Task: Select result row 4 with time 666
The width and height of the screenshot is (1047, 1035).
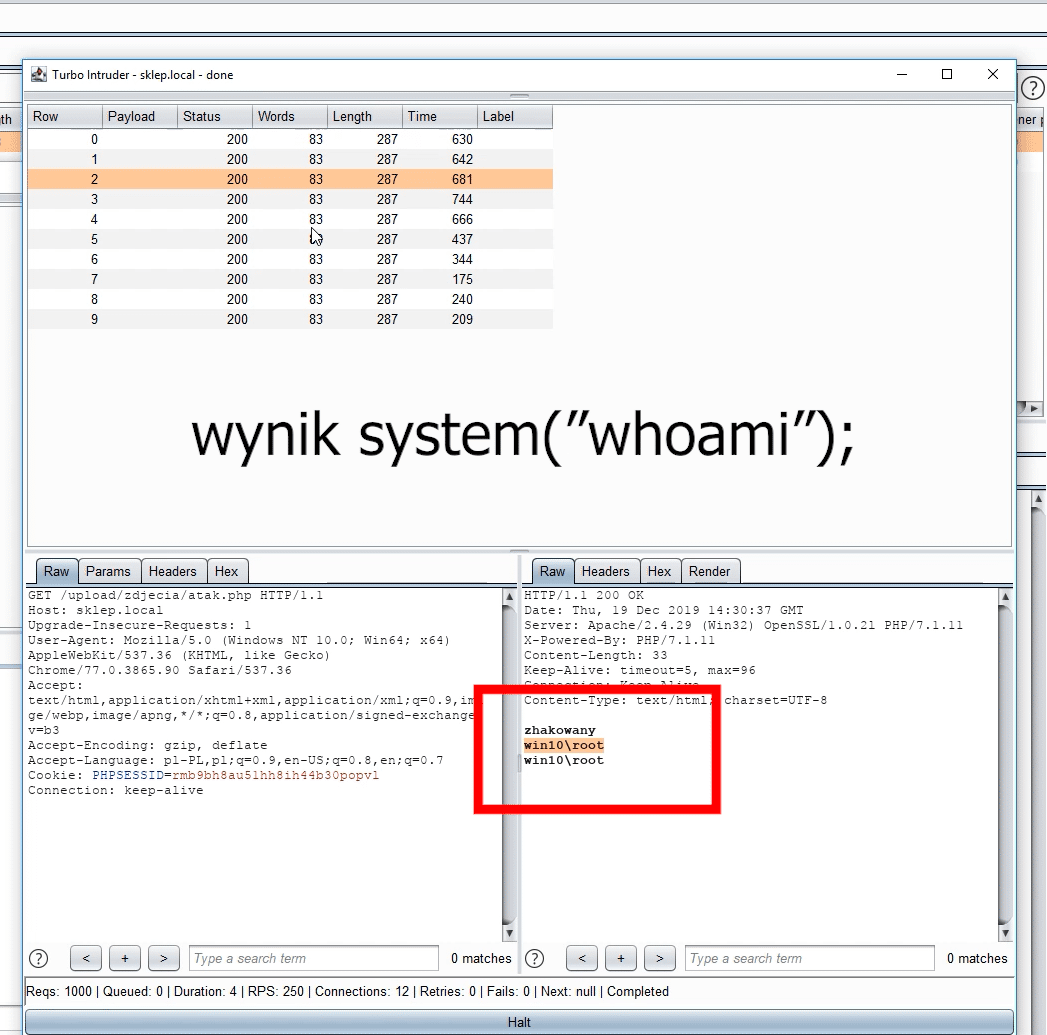Action: pos(290,219)
